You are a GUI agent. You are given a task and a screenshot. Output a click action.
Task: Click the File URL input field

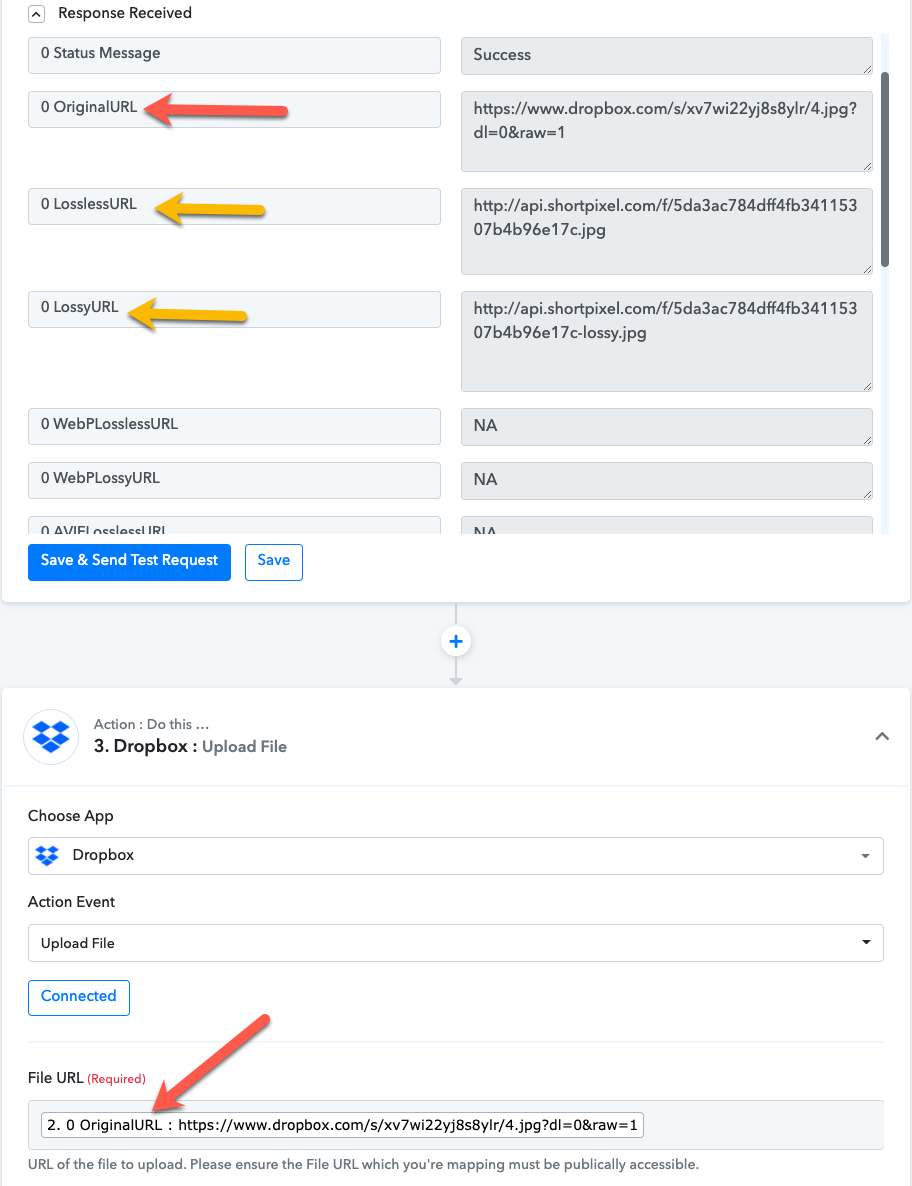pos(455,1125)
